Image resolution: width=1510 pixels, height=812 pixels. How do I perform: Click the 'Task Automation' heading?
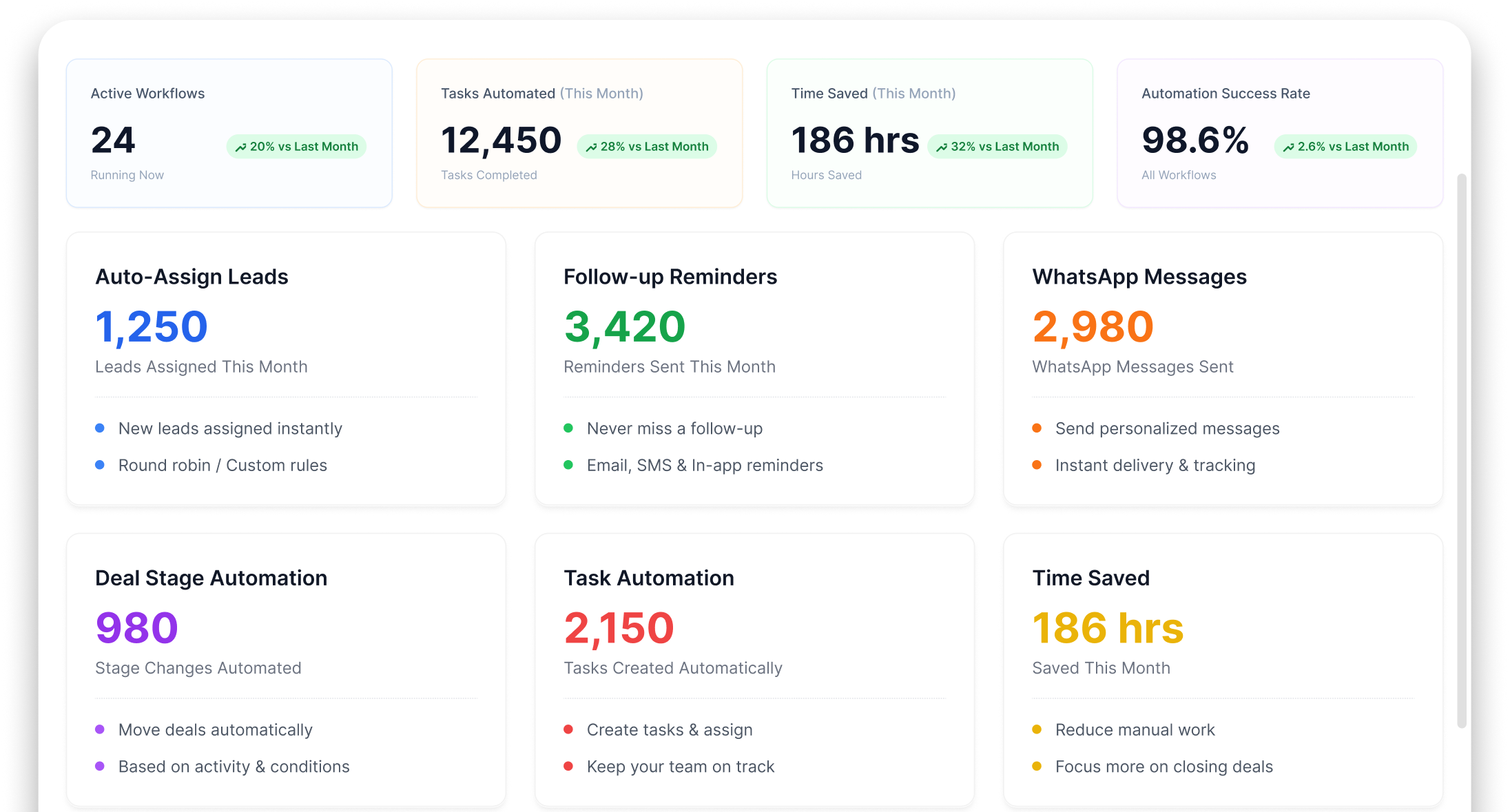click(649, 579)
